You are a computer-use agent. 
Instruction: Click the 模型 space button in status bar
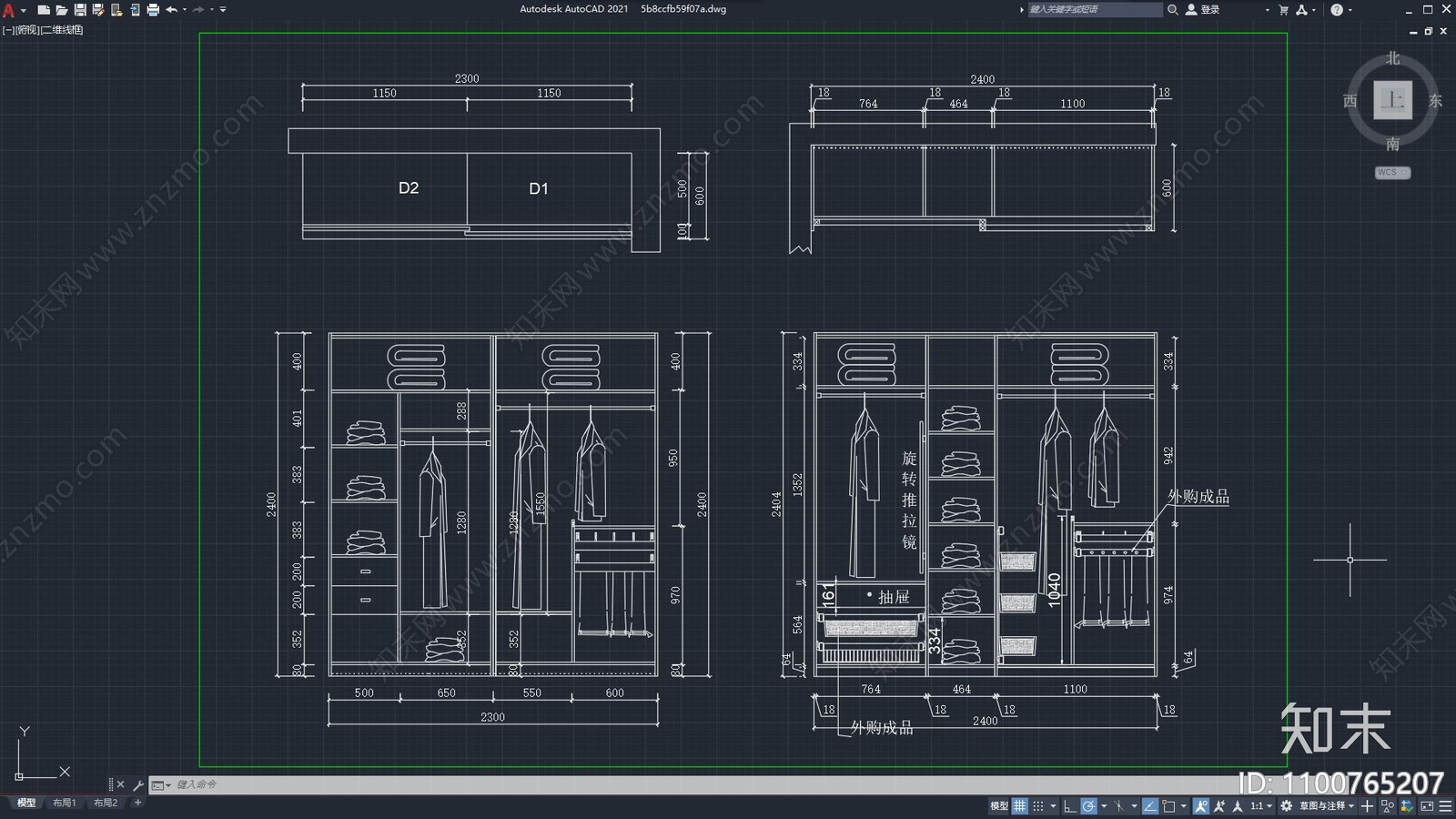pyautogui.click(x=998, y=805)
